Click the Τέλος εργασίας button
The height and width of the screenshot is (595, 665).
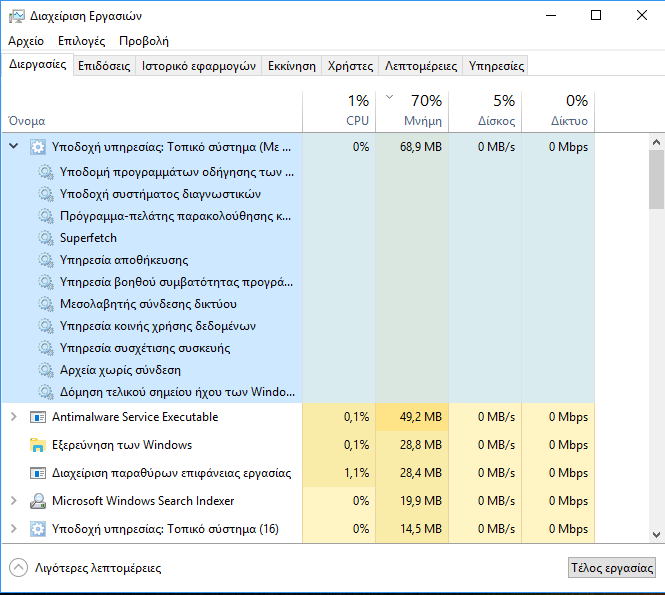(612, 568)
